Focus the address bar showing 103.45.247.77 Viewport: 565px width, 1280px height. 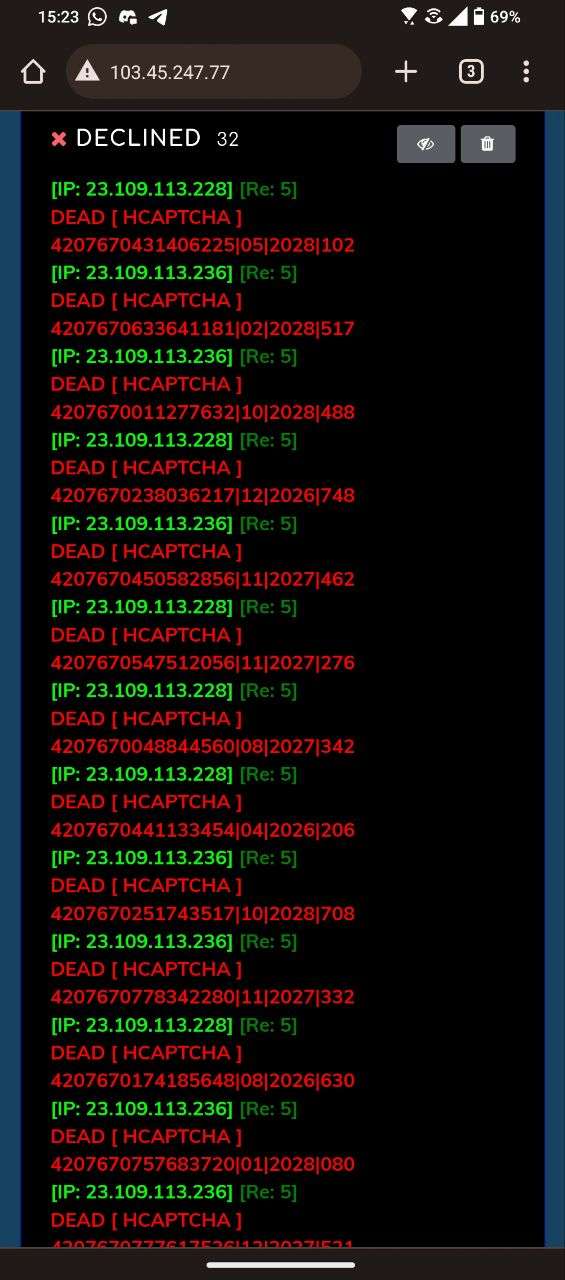(x=214, y=72)
